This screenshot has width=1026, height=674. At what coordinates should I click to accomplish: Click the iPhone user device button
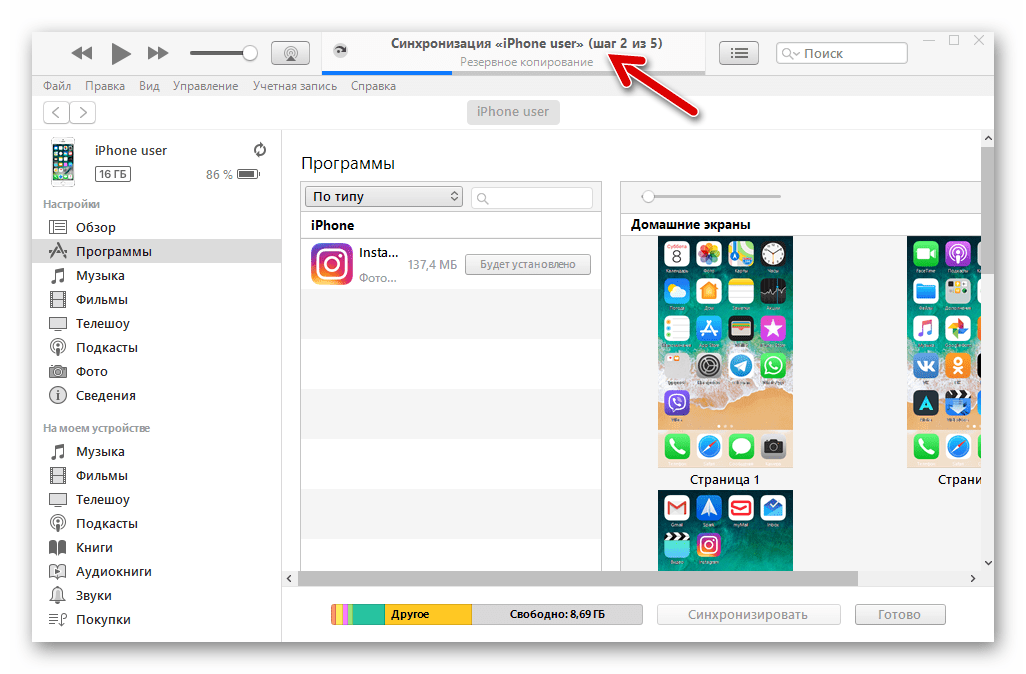click(x=513, y=112)
